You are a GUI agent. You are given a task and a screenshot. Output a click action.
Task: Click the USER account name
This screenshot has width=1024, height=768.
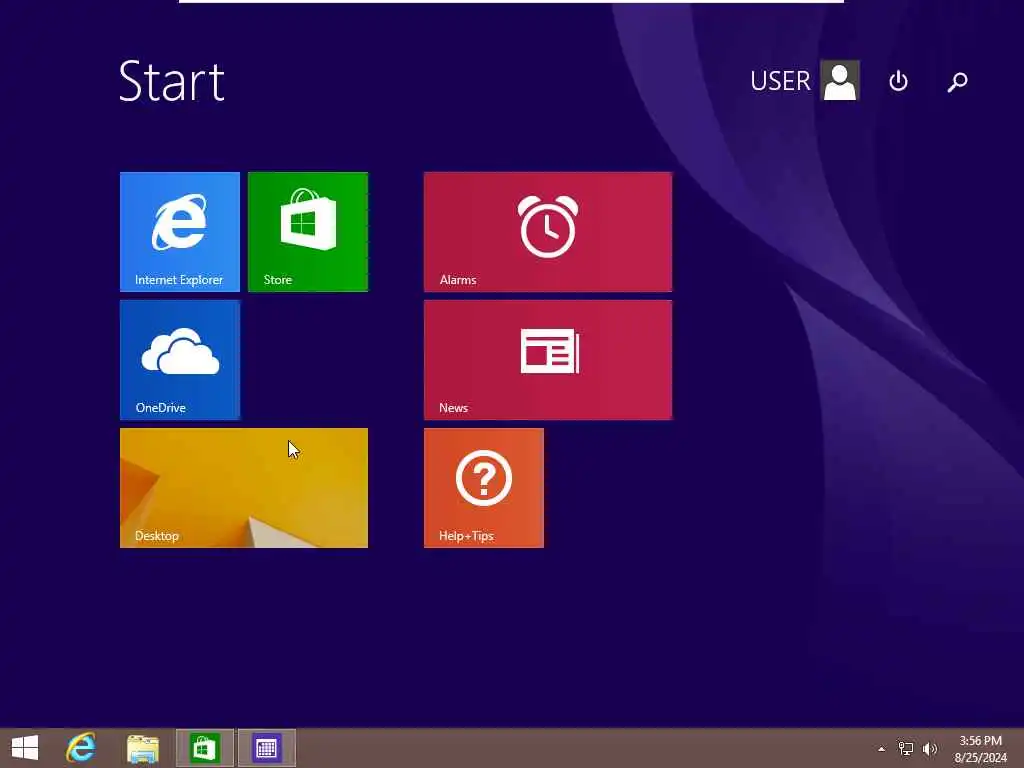(x=780, y=81)
